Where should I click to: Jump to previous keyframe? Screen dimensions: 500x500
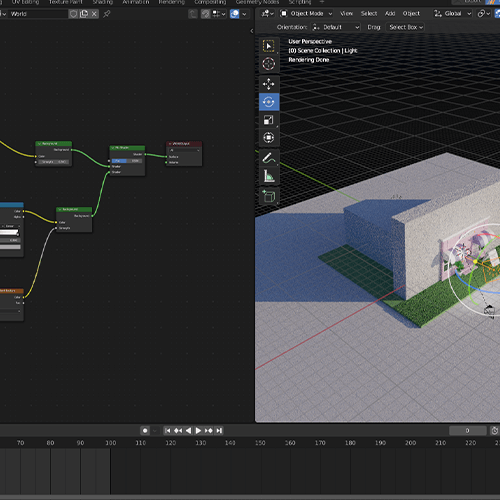[178, 431]
